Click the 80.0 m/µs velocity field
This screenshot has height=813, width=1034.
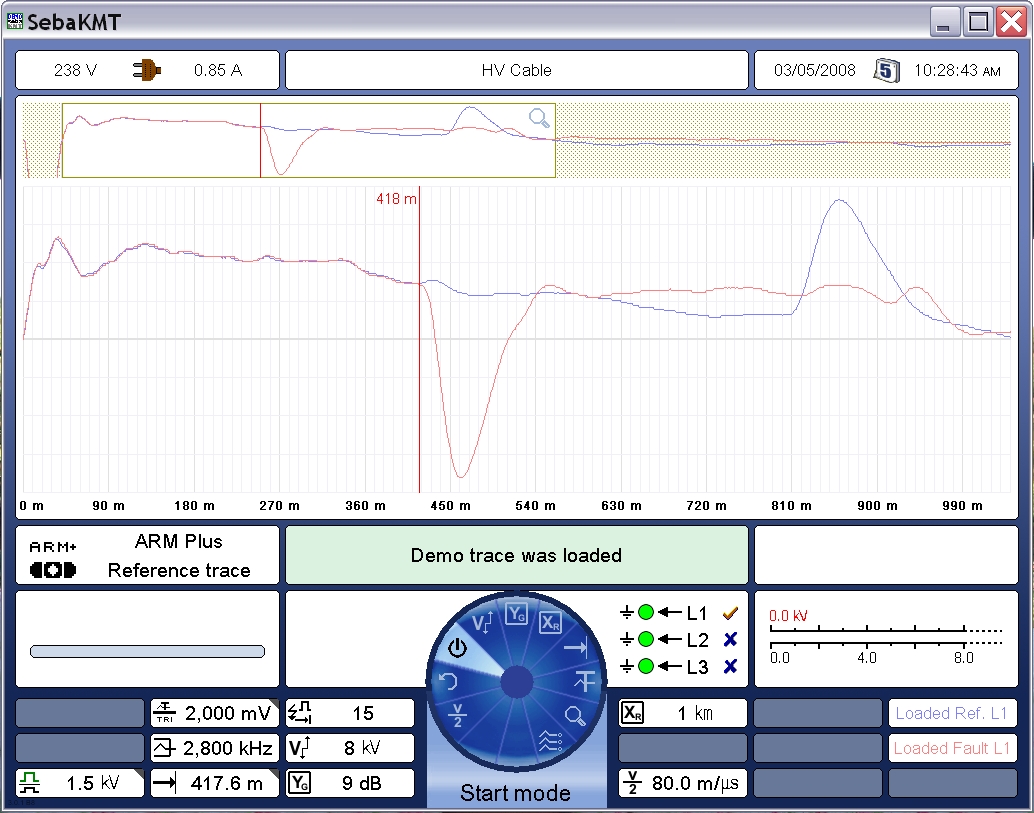(x=682, y=783)
